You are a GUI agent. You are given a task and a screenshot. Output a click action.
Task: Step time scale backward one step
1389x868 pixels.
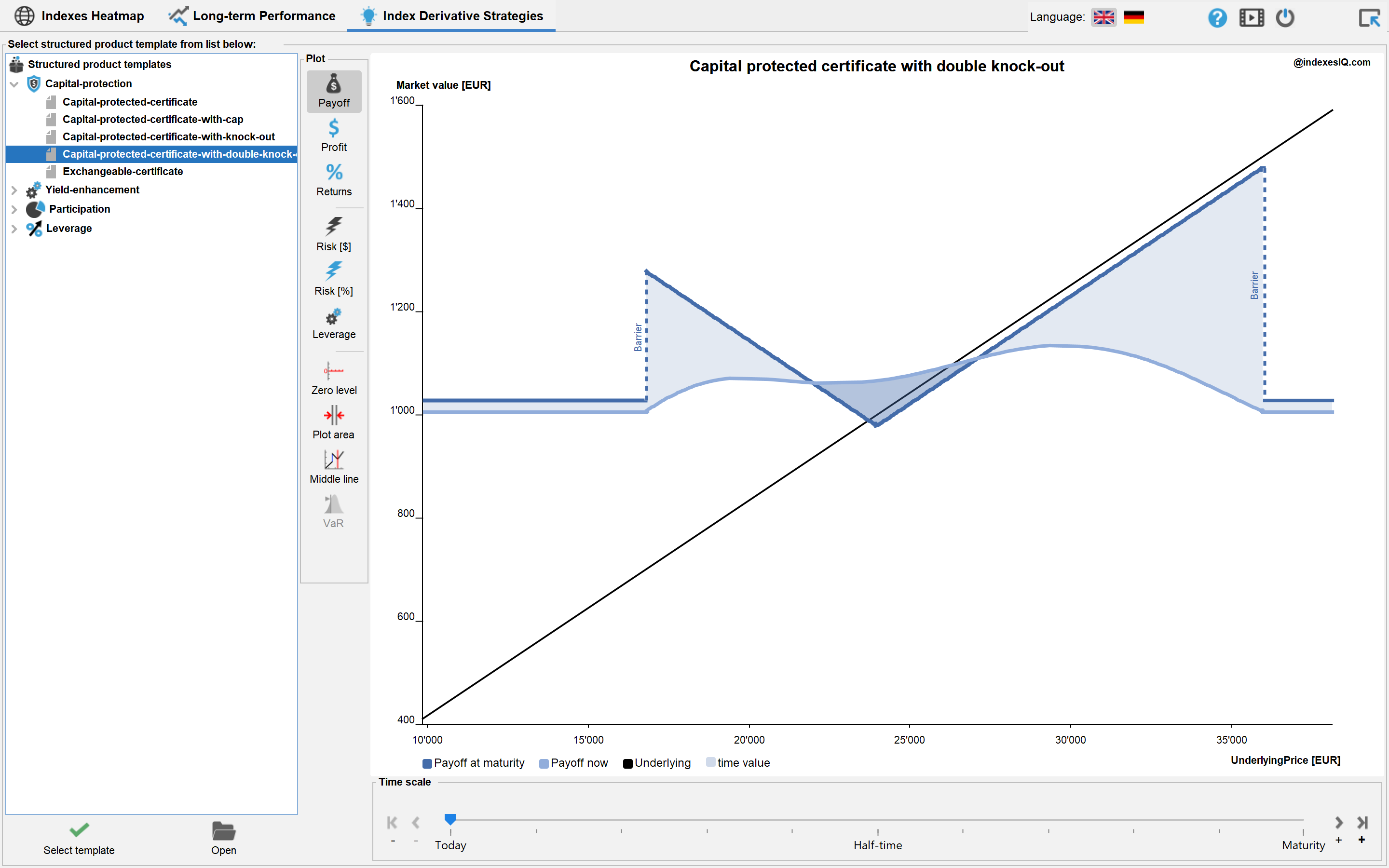pyautogui.click(x=416, y=822)
